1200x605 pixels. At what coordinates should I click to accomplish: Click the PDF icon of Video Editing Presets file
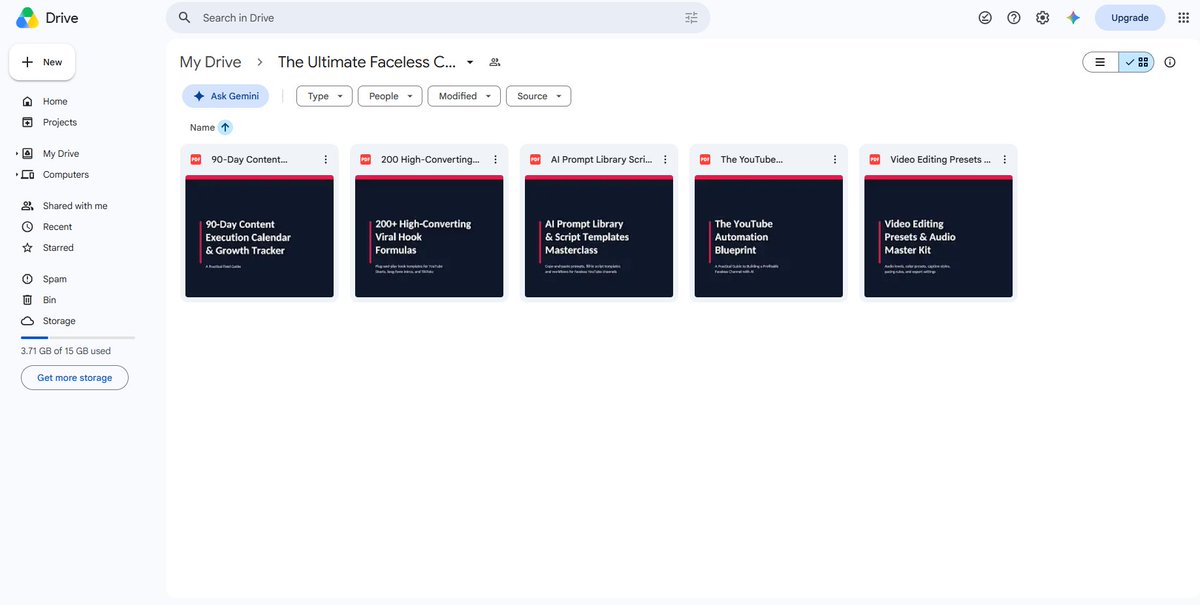pos(875,159)
